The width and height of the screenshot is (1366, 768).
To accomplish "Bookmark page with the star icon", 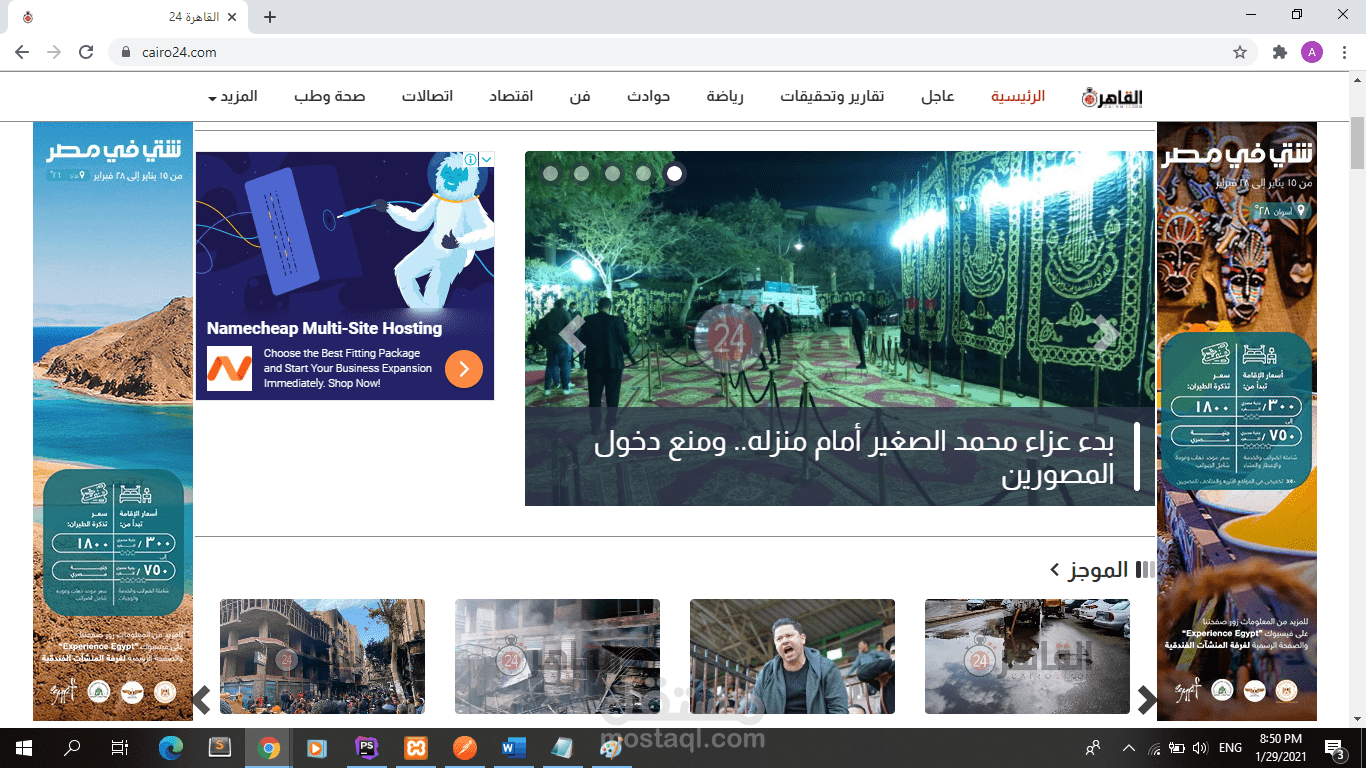I will tap(1240, 52).
